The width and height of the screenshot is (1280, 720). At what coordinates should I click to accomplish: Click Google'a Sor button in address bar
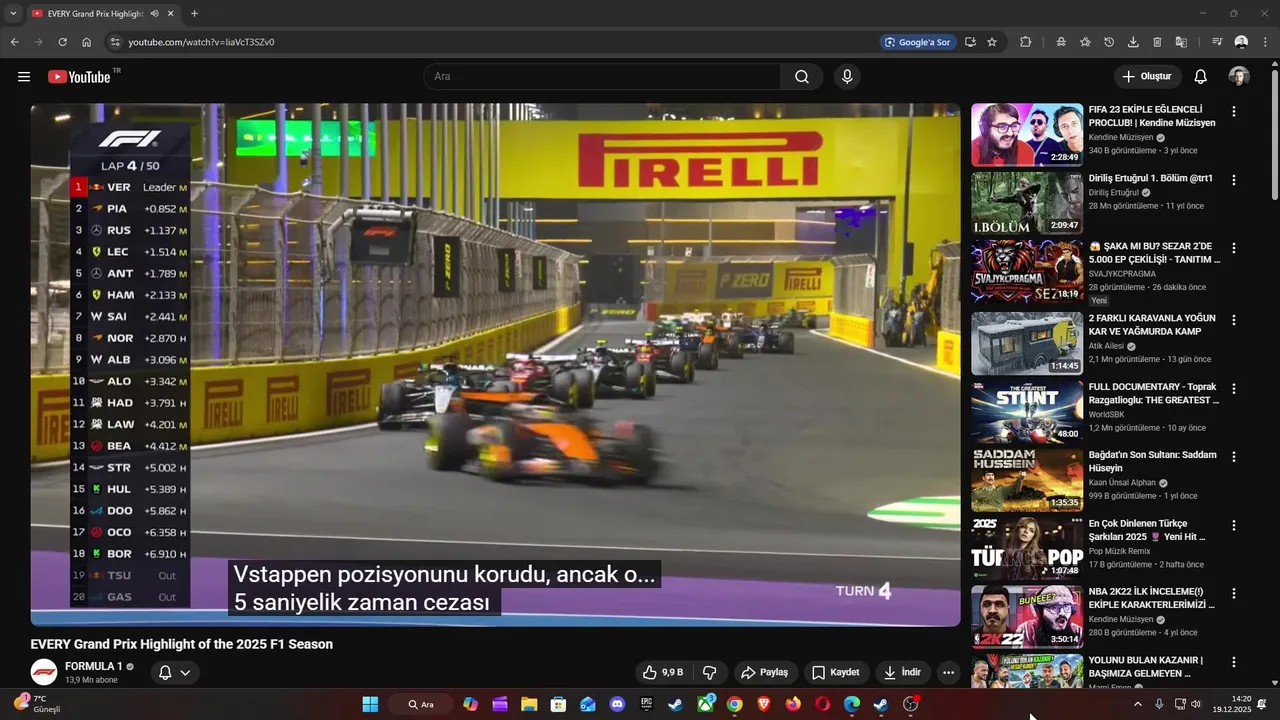click(917, 42)
